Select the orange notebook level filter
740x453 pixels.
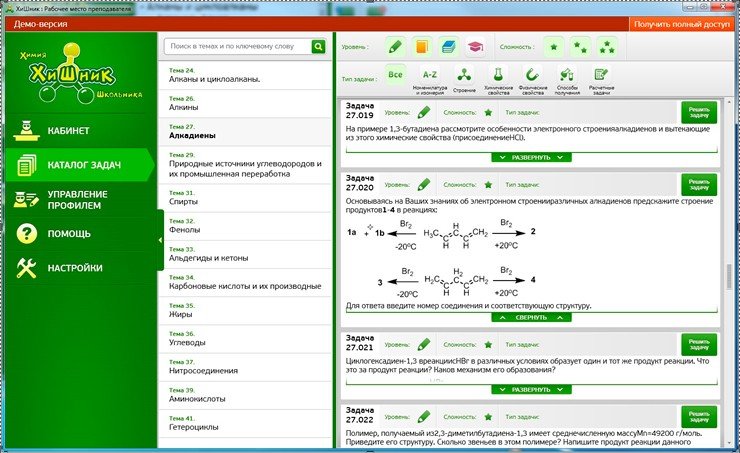tap(421, 47)
